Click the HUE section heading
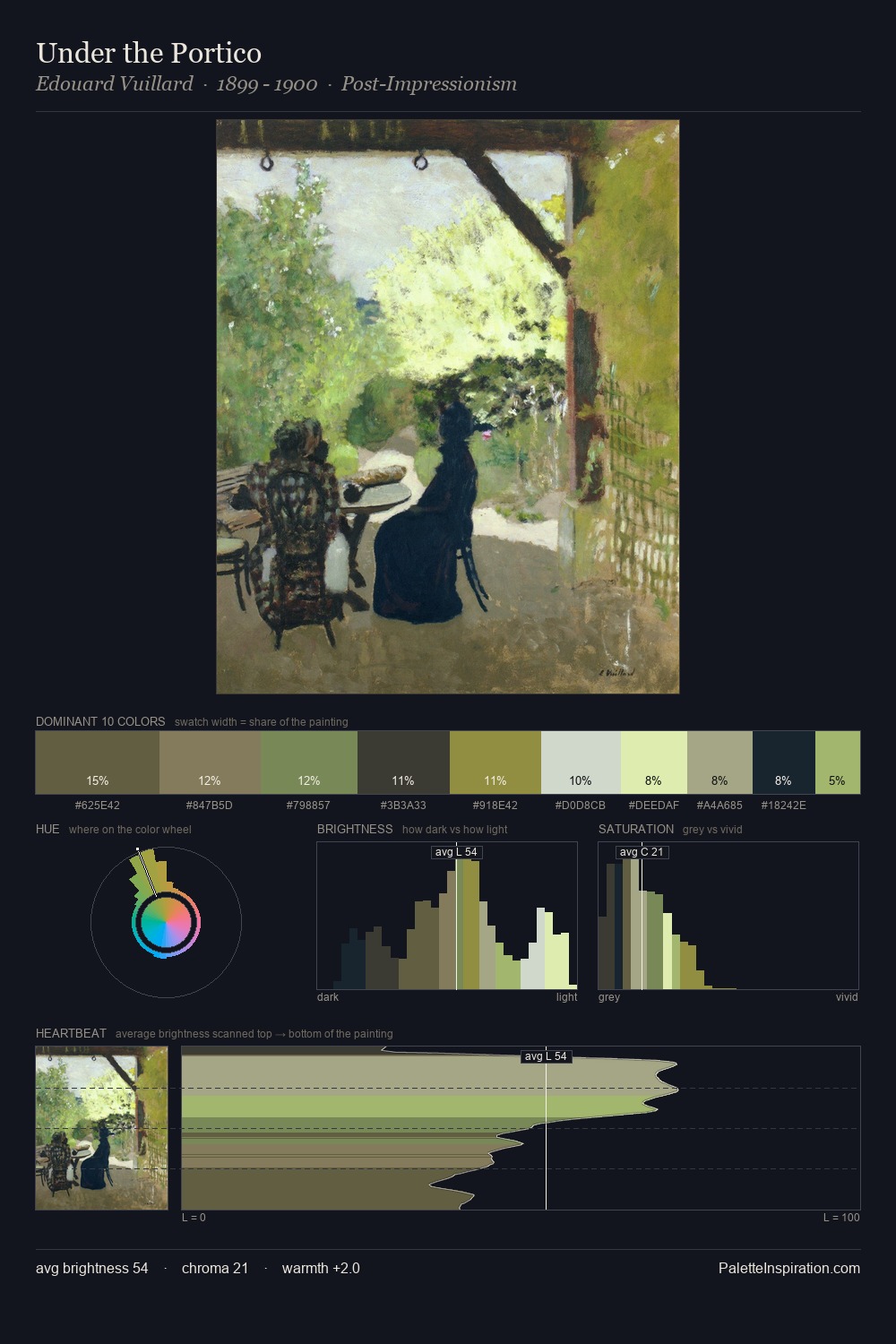Viewport: 896px width, 1344px height. click(47, 829)
